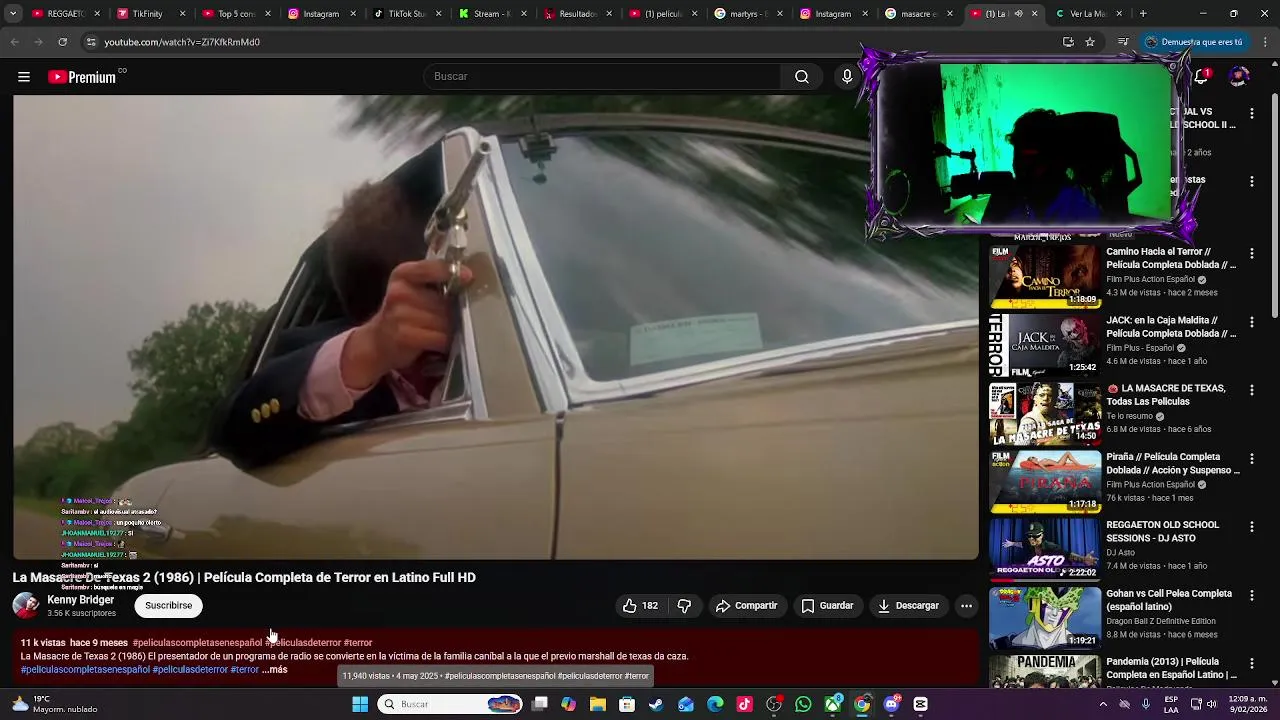Open the Chrome tab search dropdown
Screen dimensions: 1280x720
(x=13, y=14)
